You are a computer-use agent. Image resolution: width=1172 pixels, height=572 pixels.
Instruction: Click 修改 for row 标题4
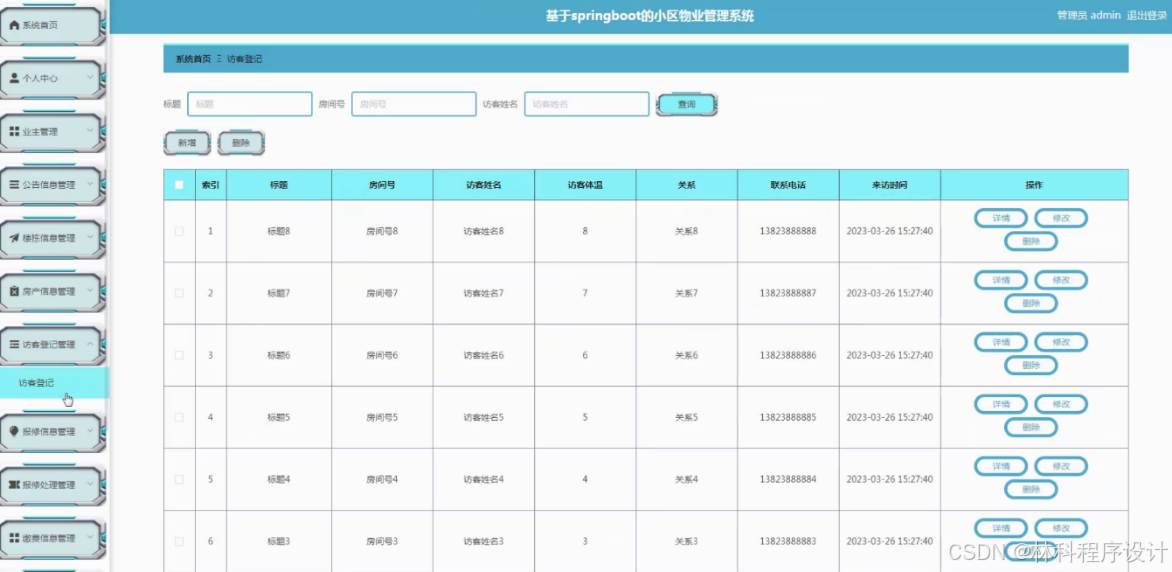1061,466
